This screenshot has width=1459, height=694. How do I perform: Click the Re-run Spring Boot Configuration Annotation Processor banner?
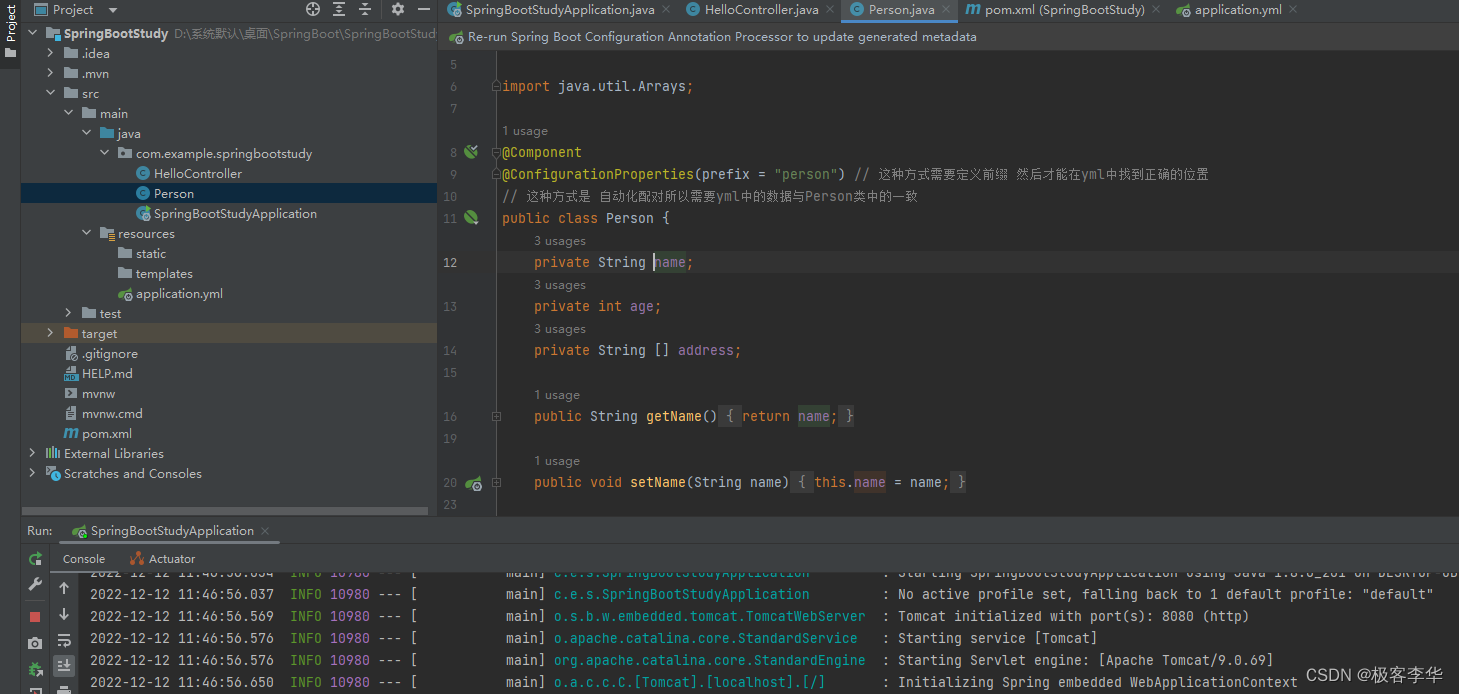click(722, 37)
